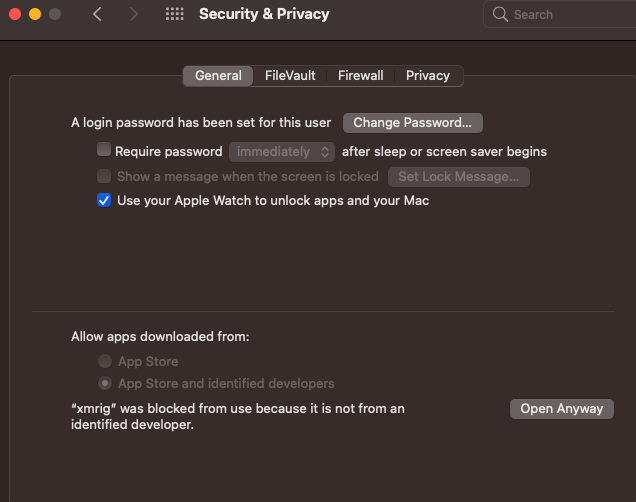
Task: Click the yellow minimize window button
Action: (35, 14)
